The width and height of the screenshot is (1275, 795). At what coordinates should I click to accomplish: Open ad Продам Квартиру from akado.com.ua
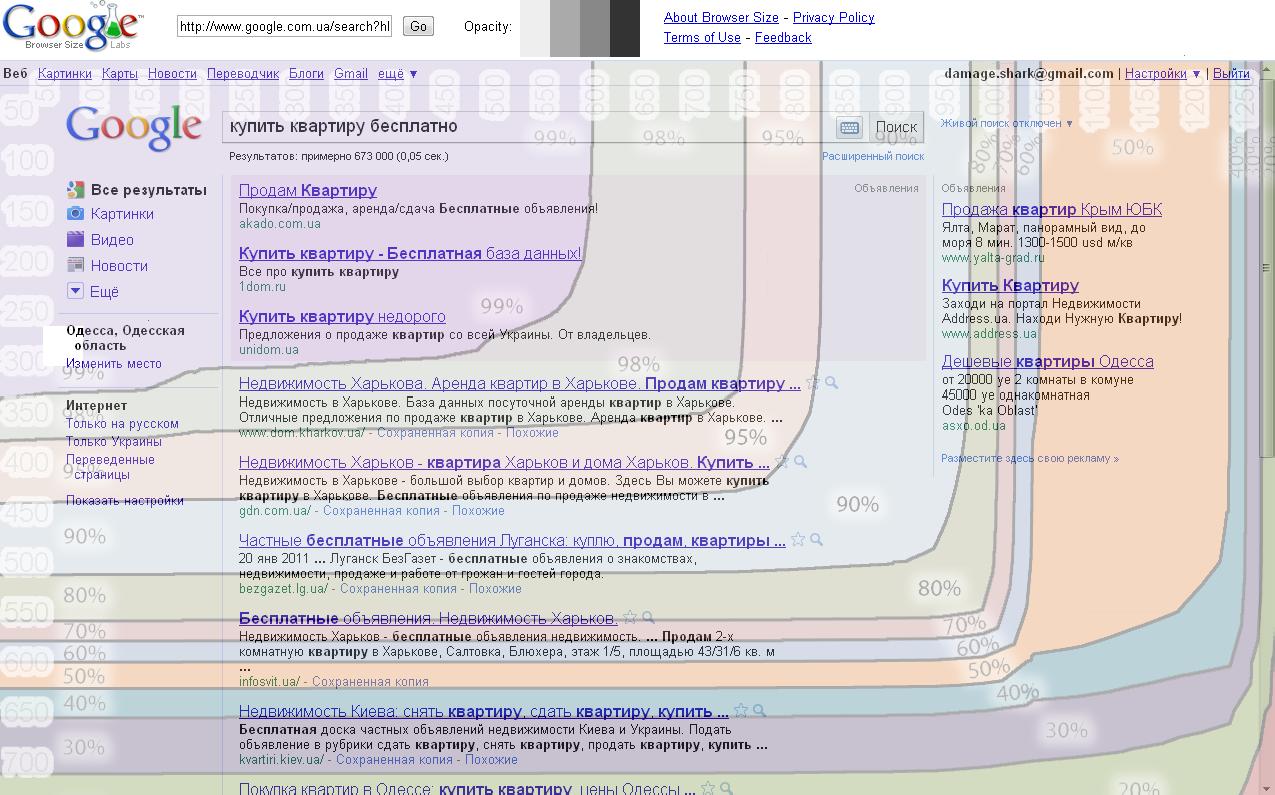click(x=308, y=190)
